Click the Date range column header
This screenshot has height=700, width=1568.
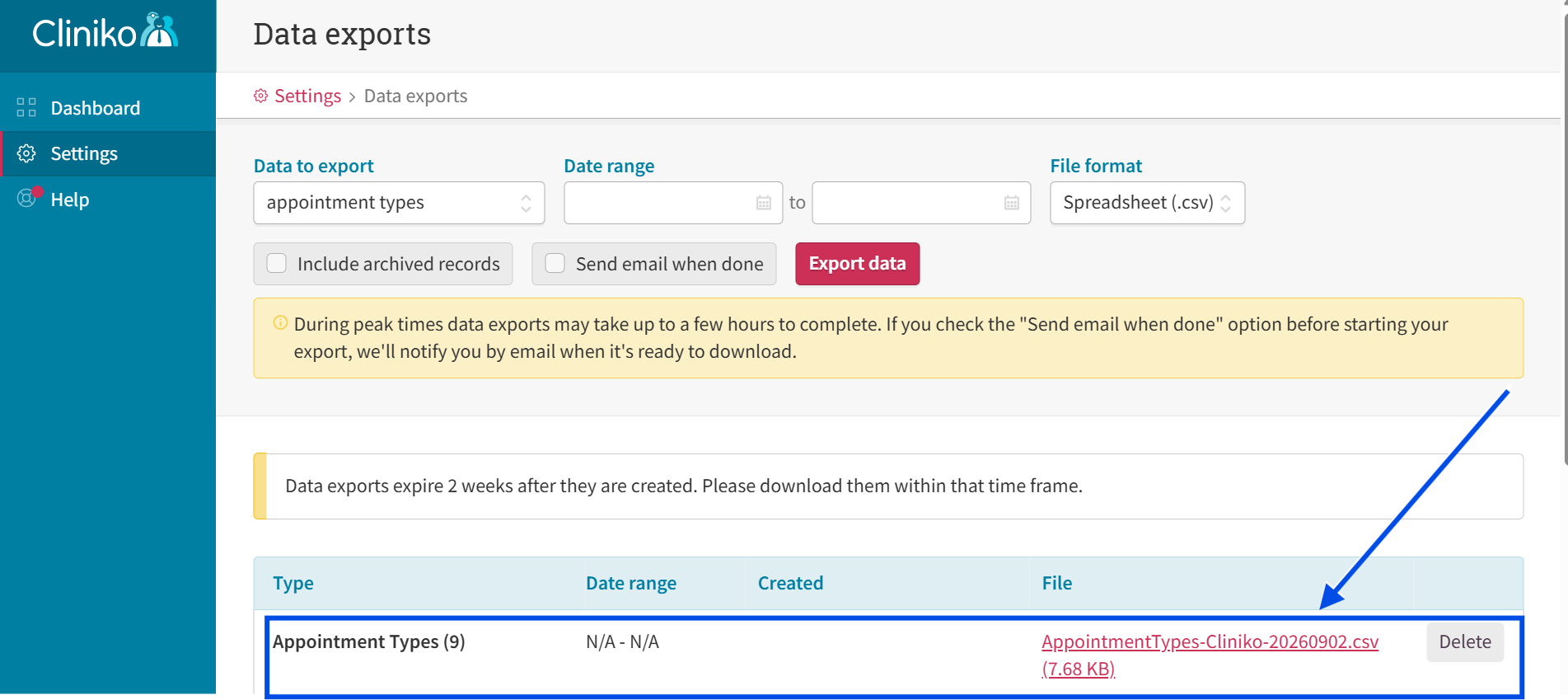[x=631, y=584]
